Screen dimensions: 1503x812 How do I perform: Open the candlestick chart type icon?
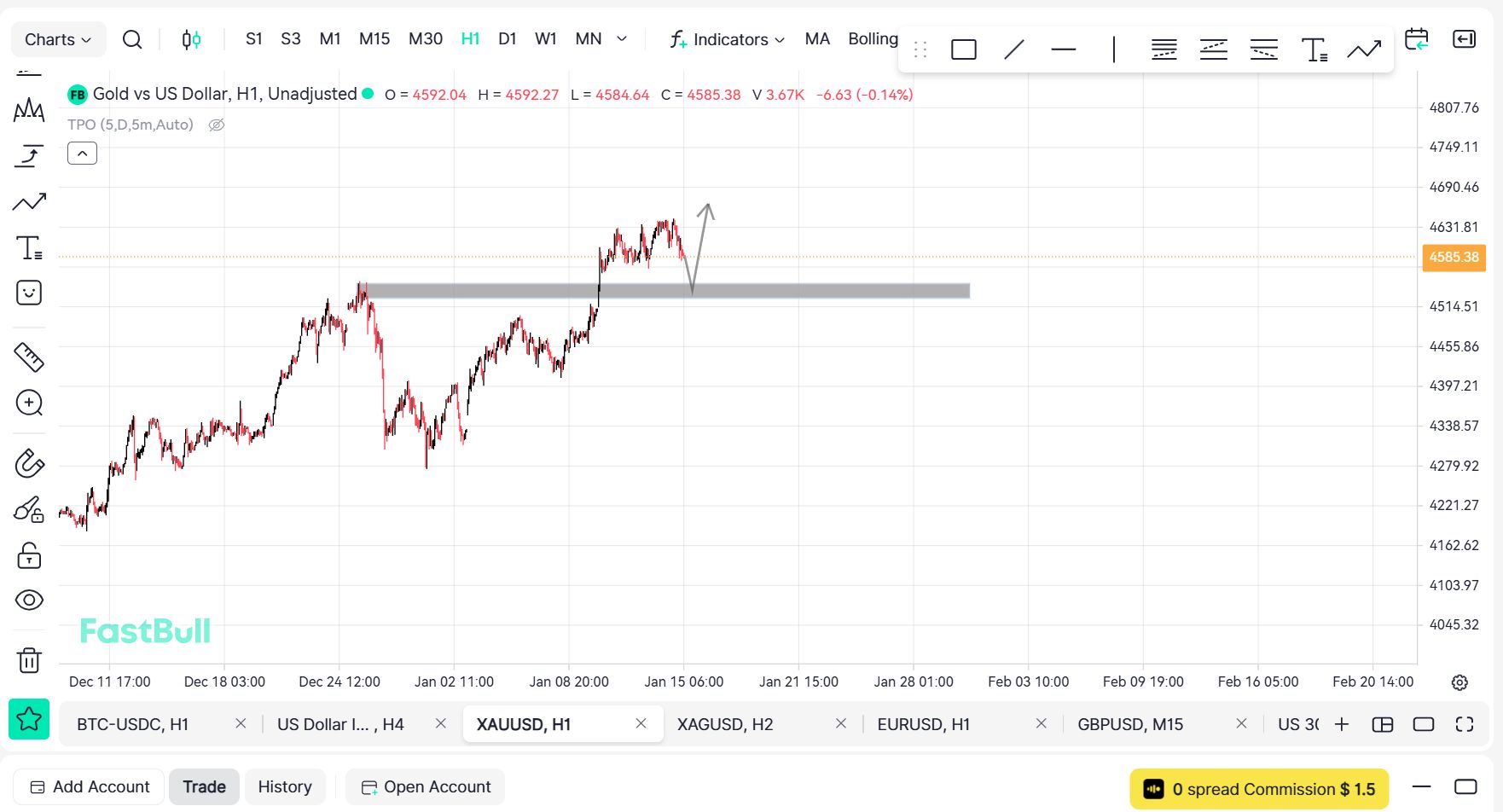click(x=191, y=39)
